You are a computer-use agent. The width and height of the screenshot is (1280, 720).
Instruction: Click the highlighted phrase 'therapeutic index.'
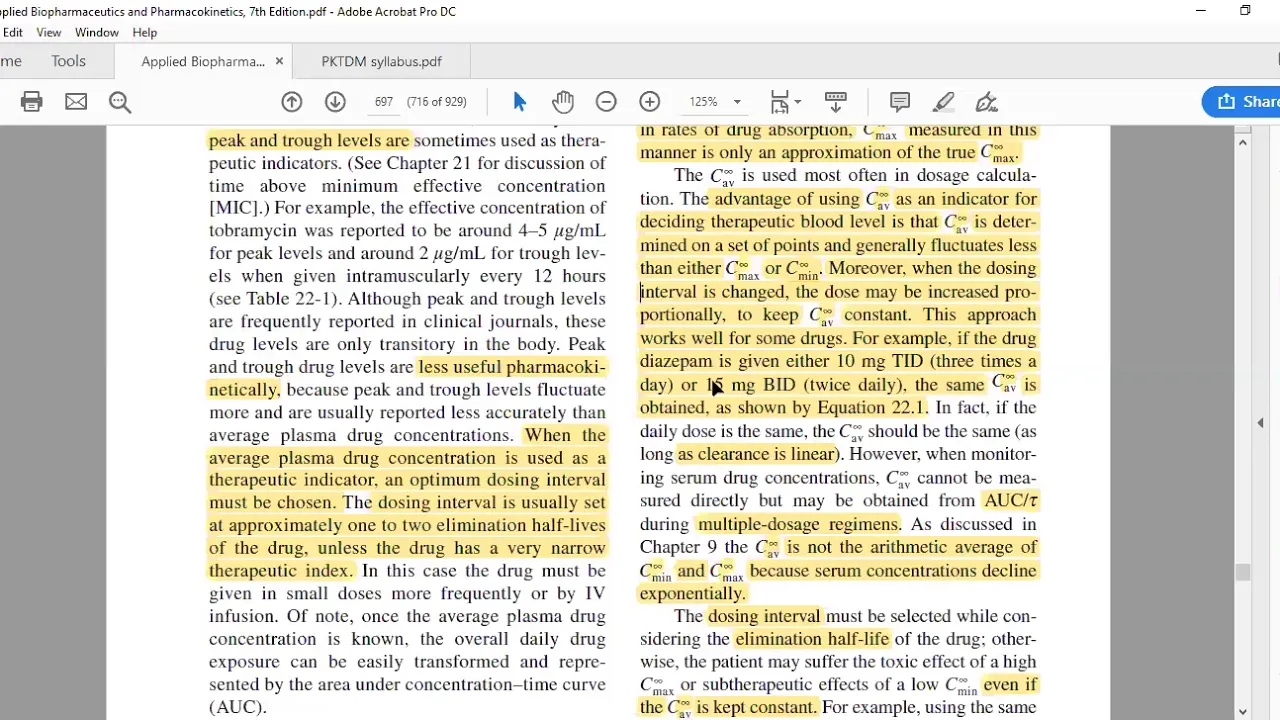281,571
